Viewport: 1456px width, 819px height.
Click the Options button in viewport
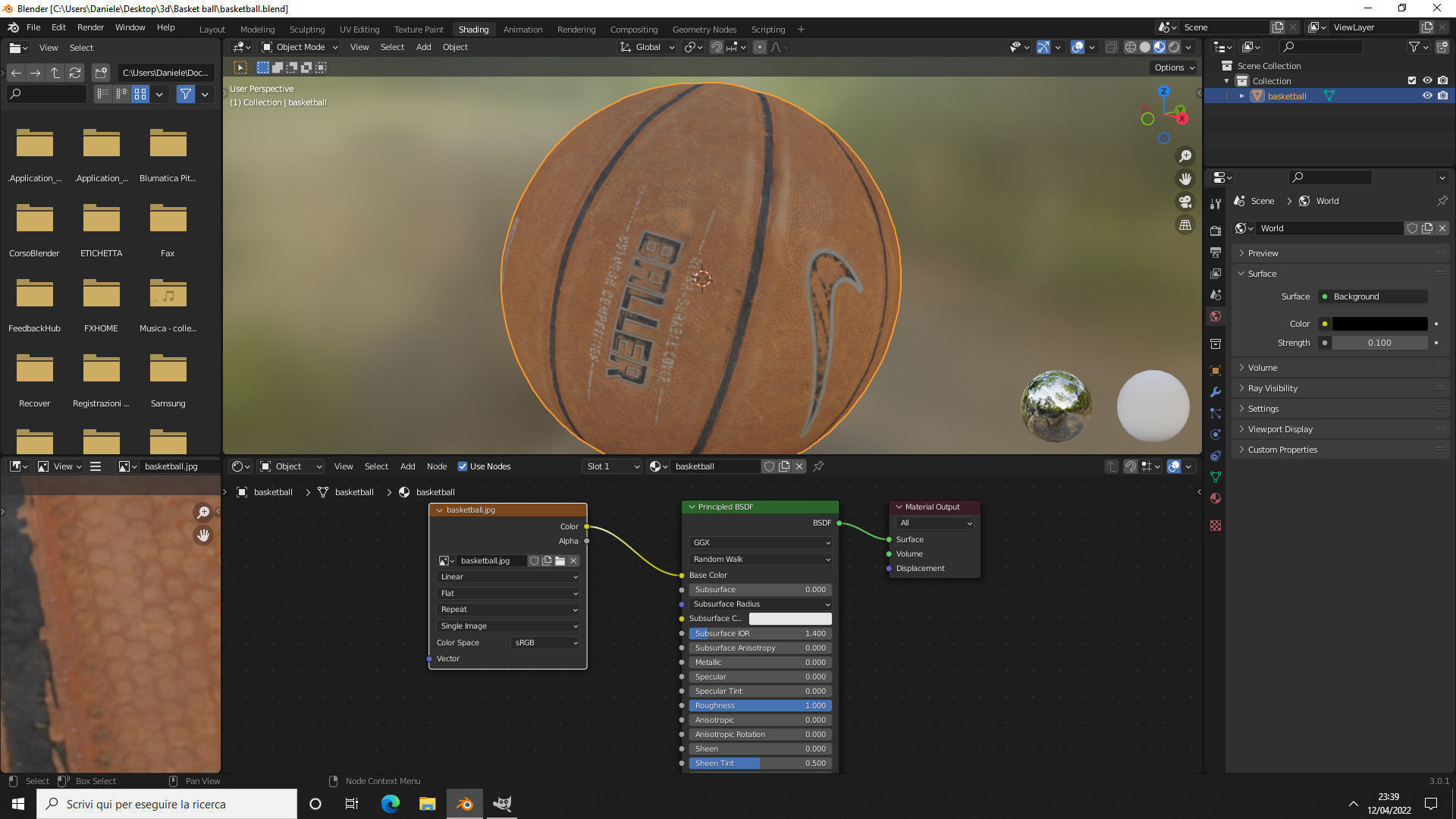[x=1174, y=67]
